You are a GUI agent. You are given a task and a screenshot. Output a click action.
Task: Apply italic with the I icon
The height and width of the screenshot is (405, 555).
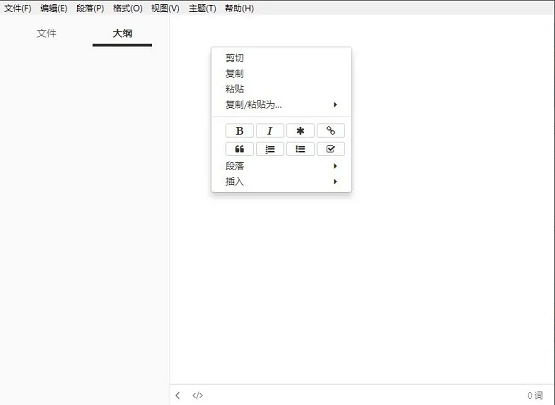270,131
